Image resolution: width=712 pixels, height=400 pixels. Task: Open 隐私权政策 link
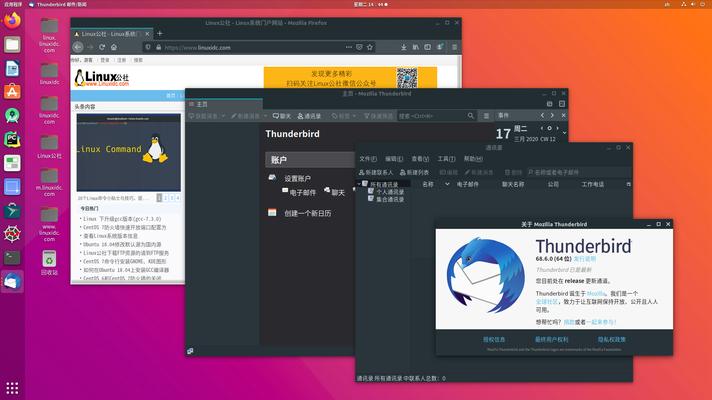click(611, 340)
